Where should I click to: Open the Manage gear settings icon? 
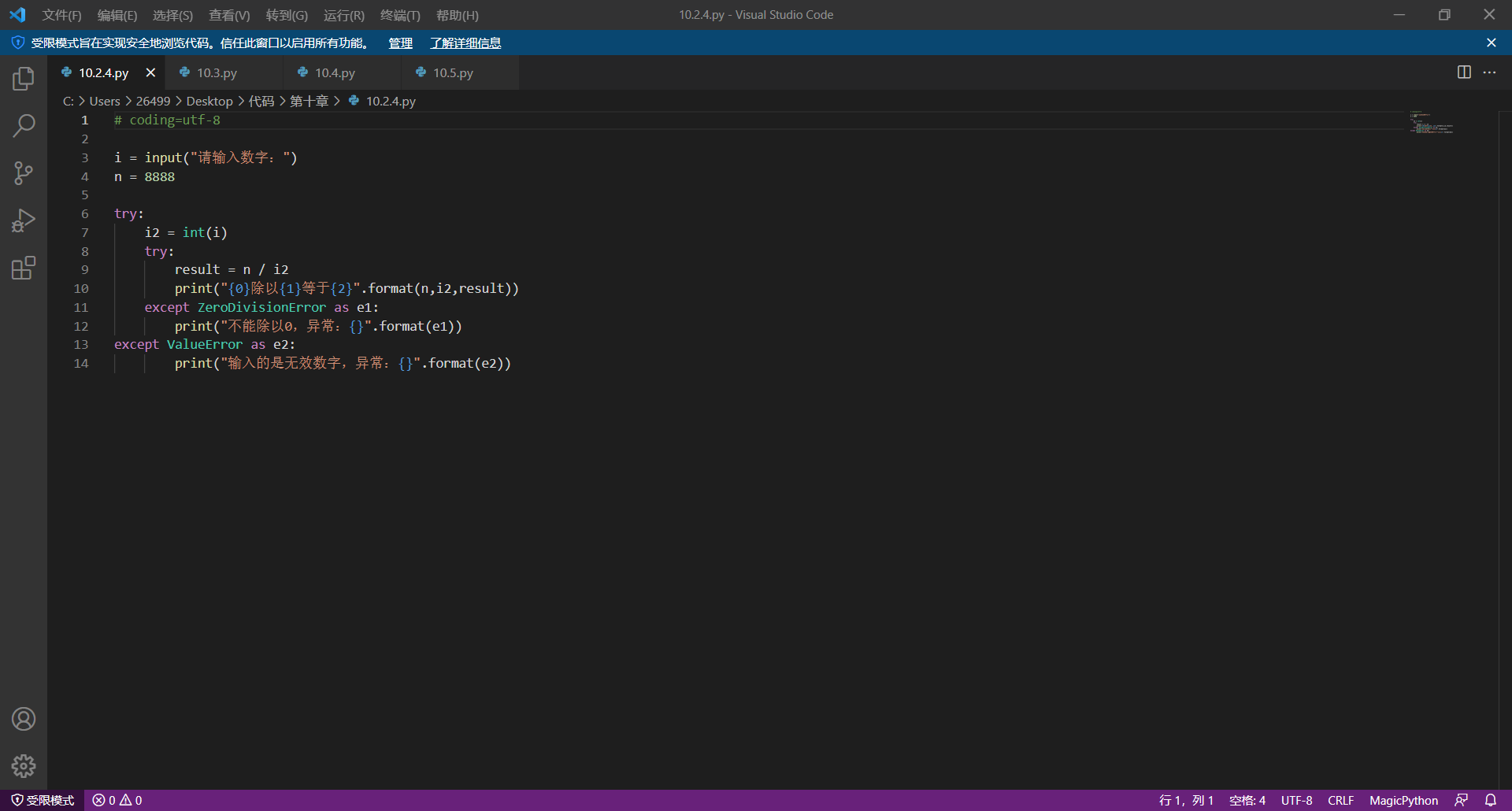[24, 766]
